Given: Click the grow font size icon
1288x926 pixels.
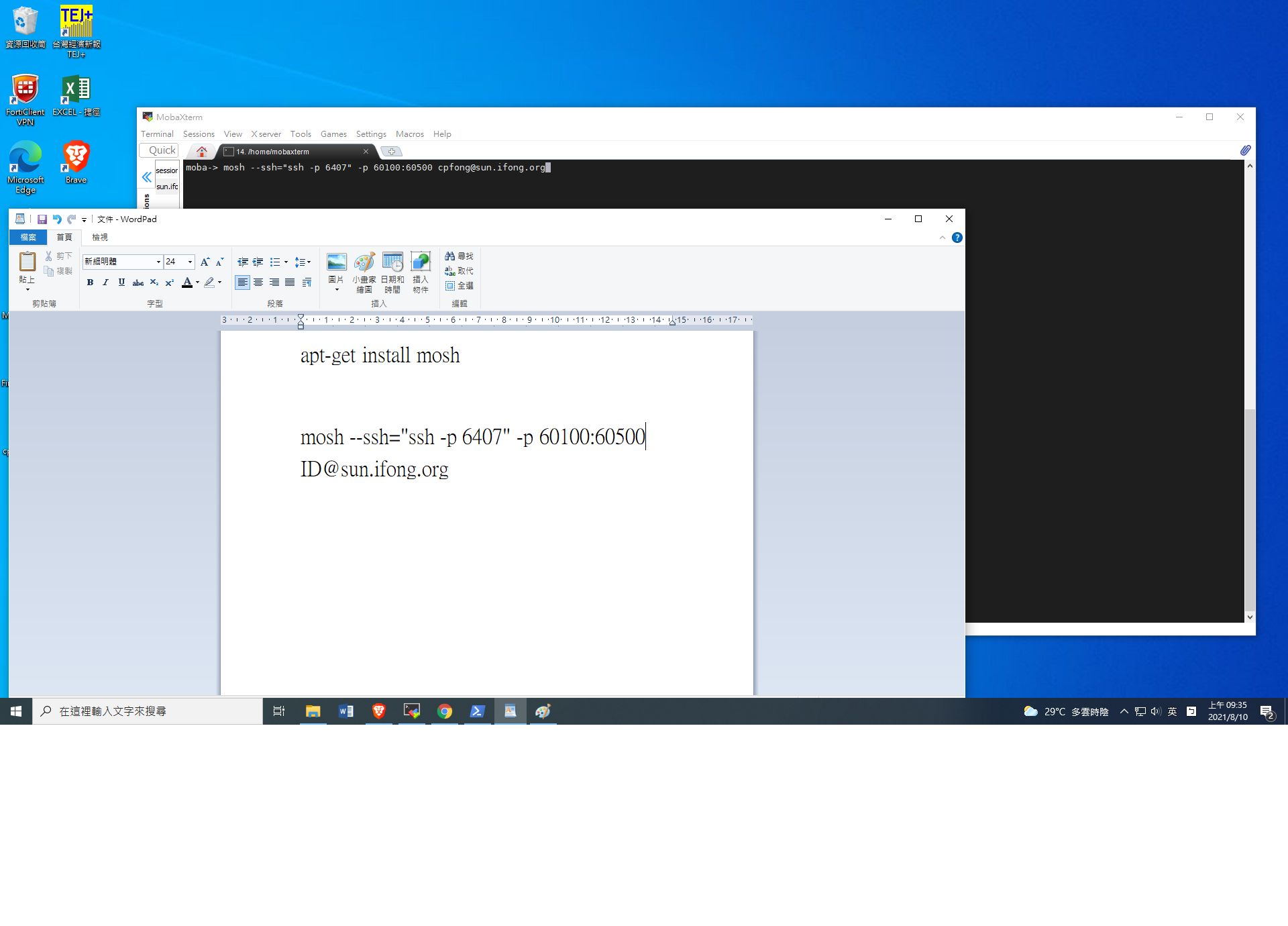Looking at the screenshot, I should (205, 262).
